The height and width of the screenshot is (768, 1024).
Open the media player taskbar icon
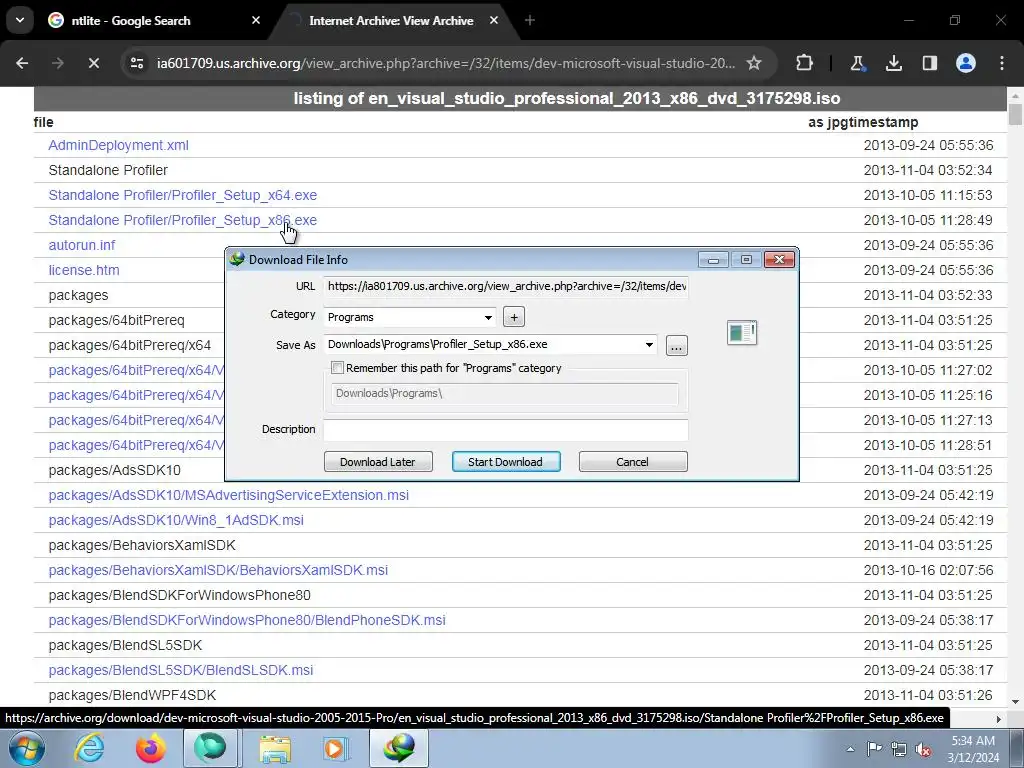[337, 748]
